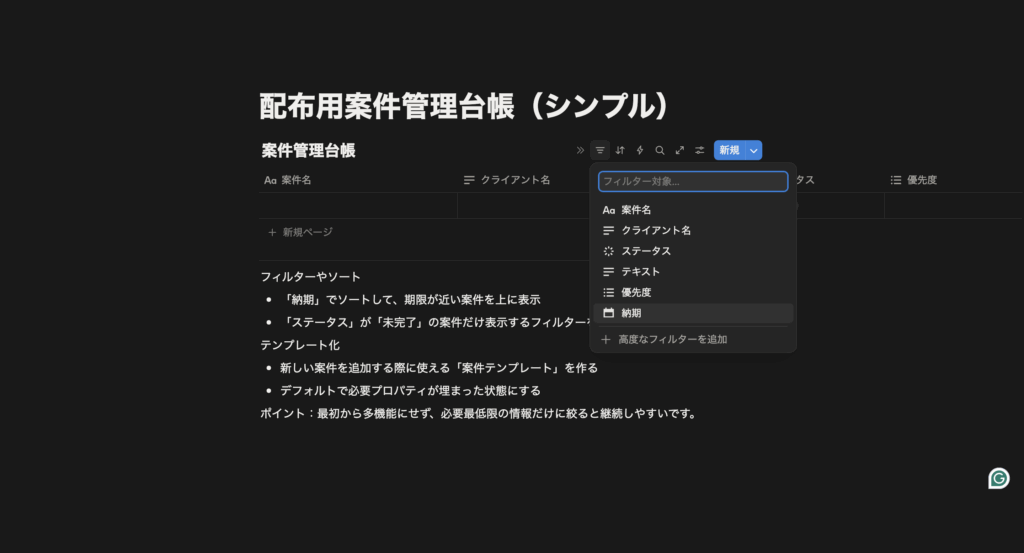Click the Grammarly icon at bottom right
The image size is (1024, 553).
point(998,478)
